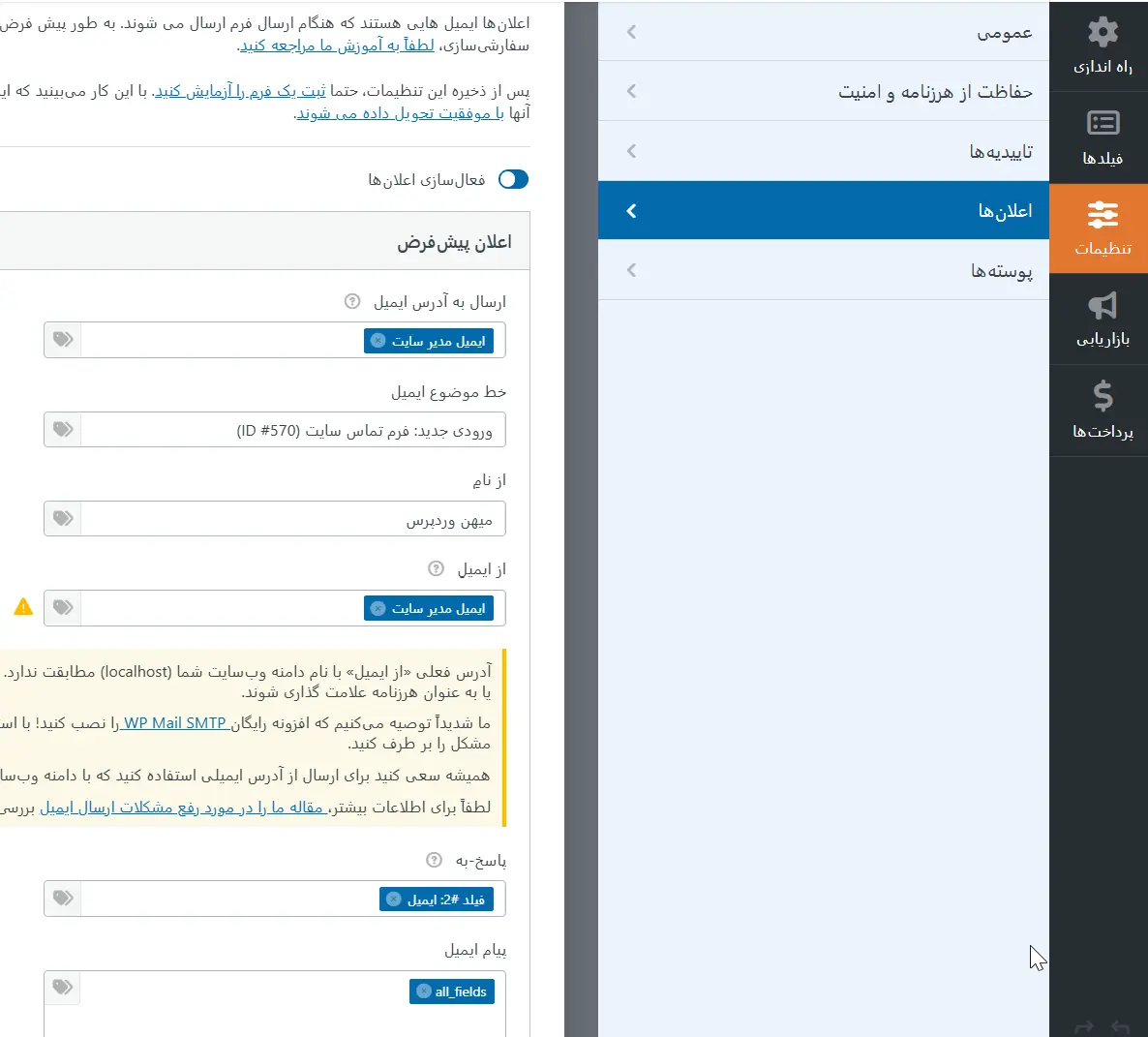Open the WP Mail SMTP link
Screen dimensions: 1148x1037
pos(174,723)
